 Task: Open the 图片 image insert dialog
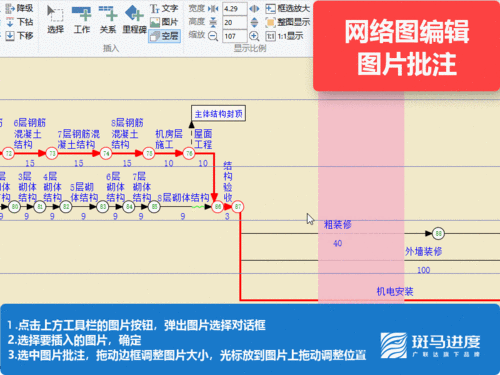click(164, 22)
